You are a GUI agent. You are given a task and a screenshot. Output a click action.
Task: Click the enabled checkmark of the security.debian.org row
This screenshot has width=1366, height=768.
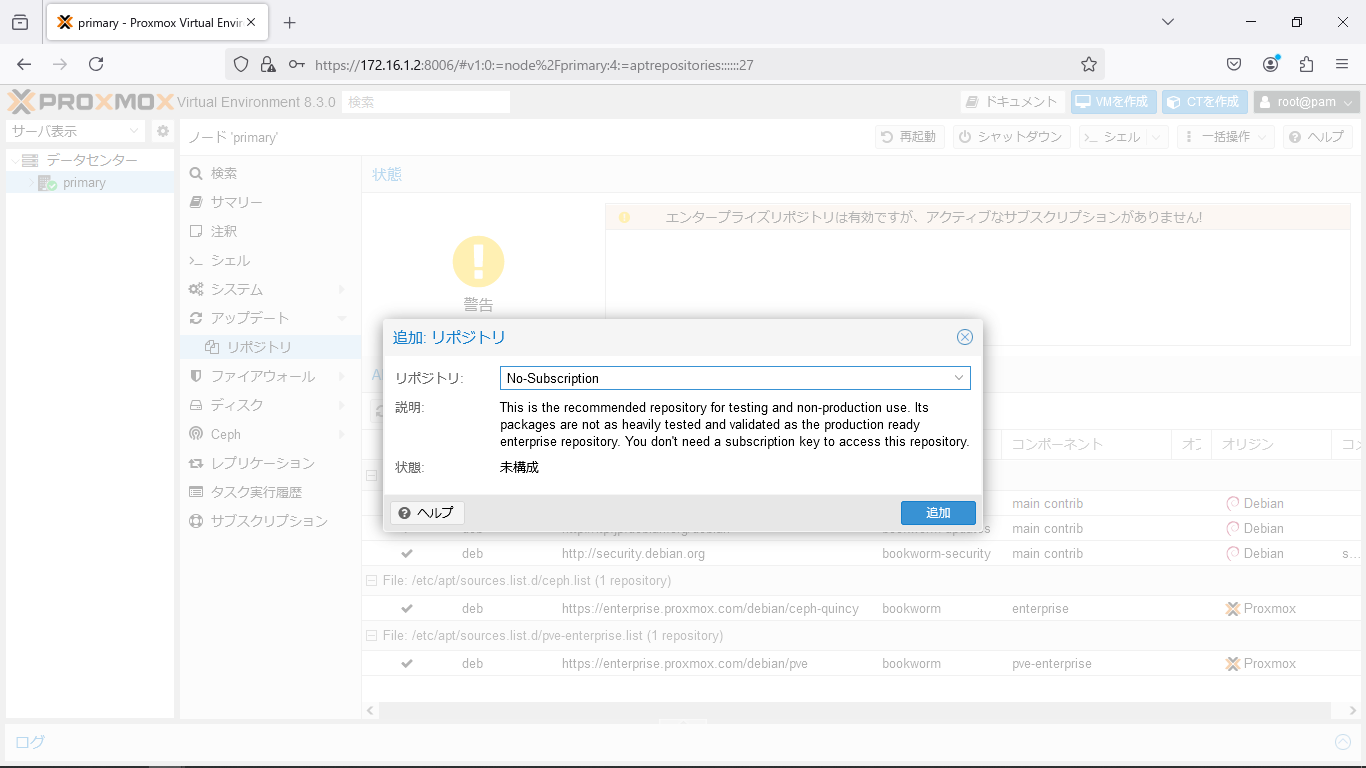[x=407, y=554]
